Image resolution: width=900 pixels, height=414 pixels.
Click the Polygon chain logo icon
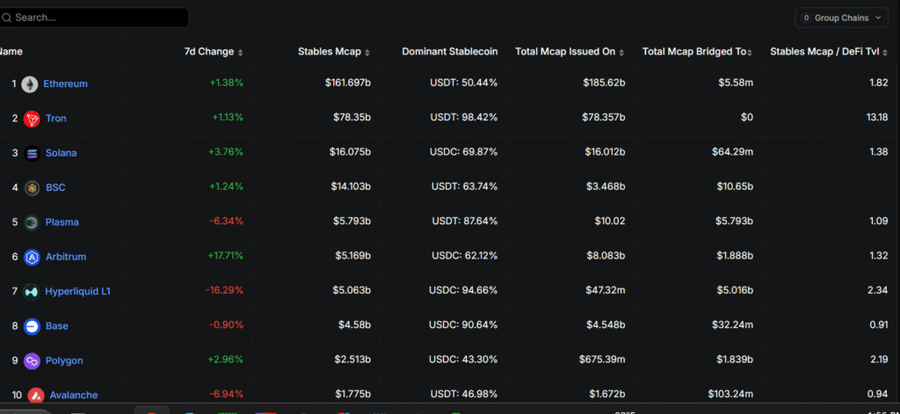[x=32, y=360]
